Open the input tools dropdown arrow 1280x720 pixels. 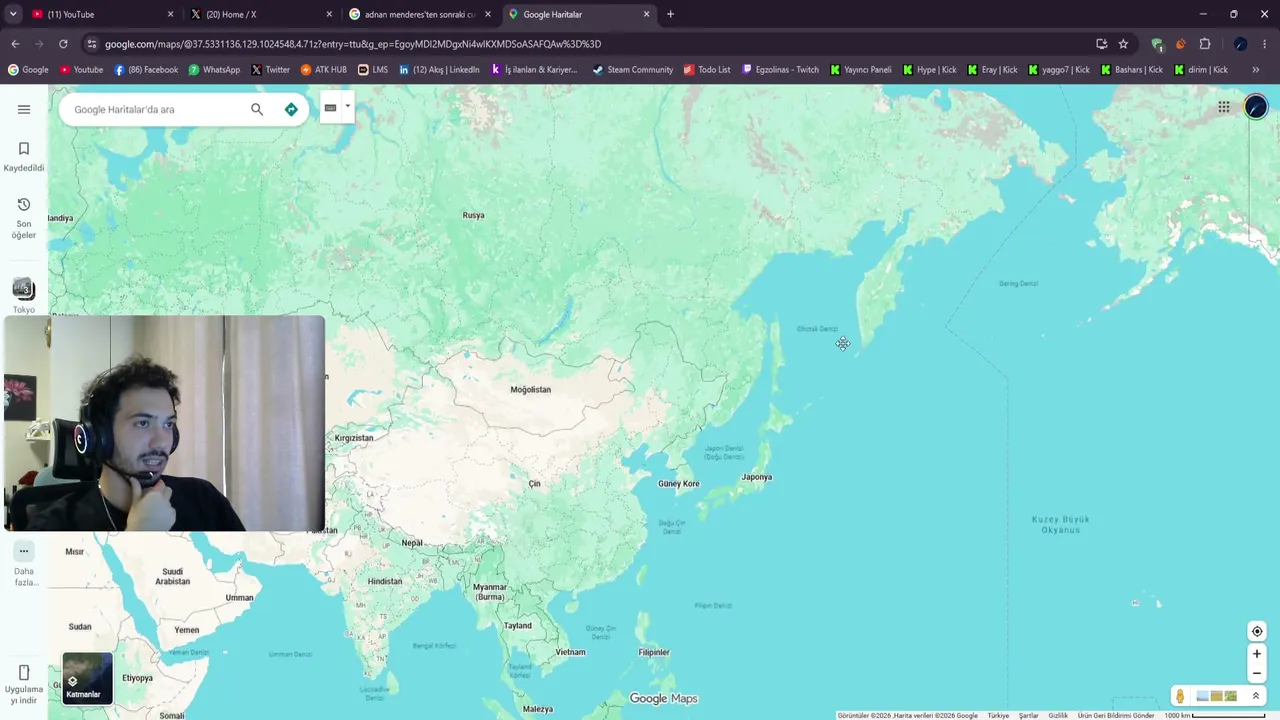pos(348,106)
